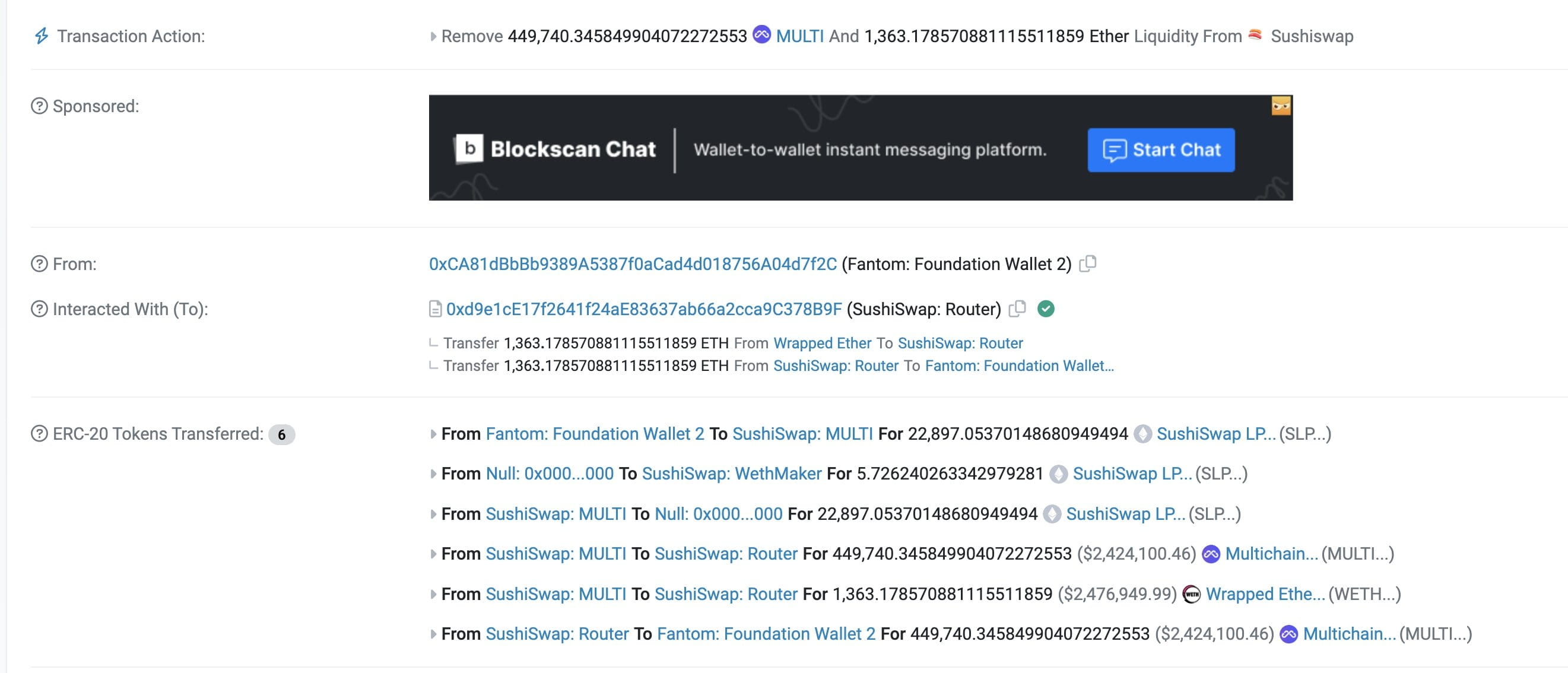Open the Sushiswap link in Transaction Action
Viewport: 1568px width, 673px height.
(1312, 37)
